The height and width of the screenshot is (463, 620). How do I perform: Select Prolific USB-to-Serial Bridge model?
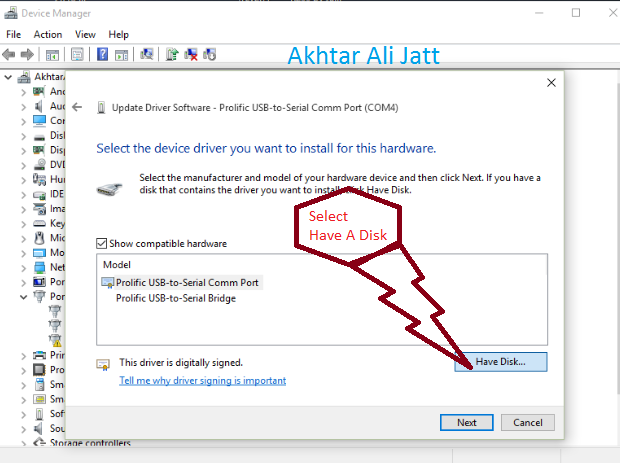click(176, 298)
